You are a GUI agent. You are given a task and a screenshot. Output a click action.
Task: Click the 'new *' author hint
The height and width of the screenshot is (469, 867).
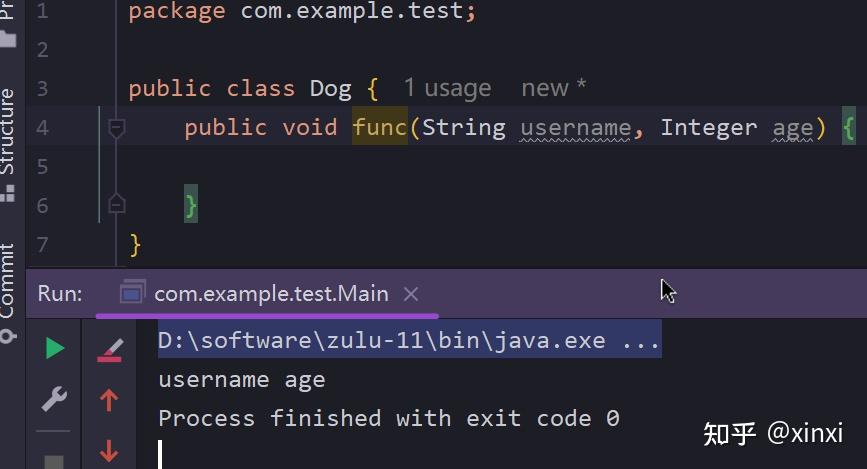(553, 88)
